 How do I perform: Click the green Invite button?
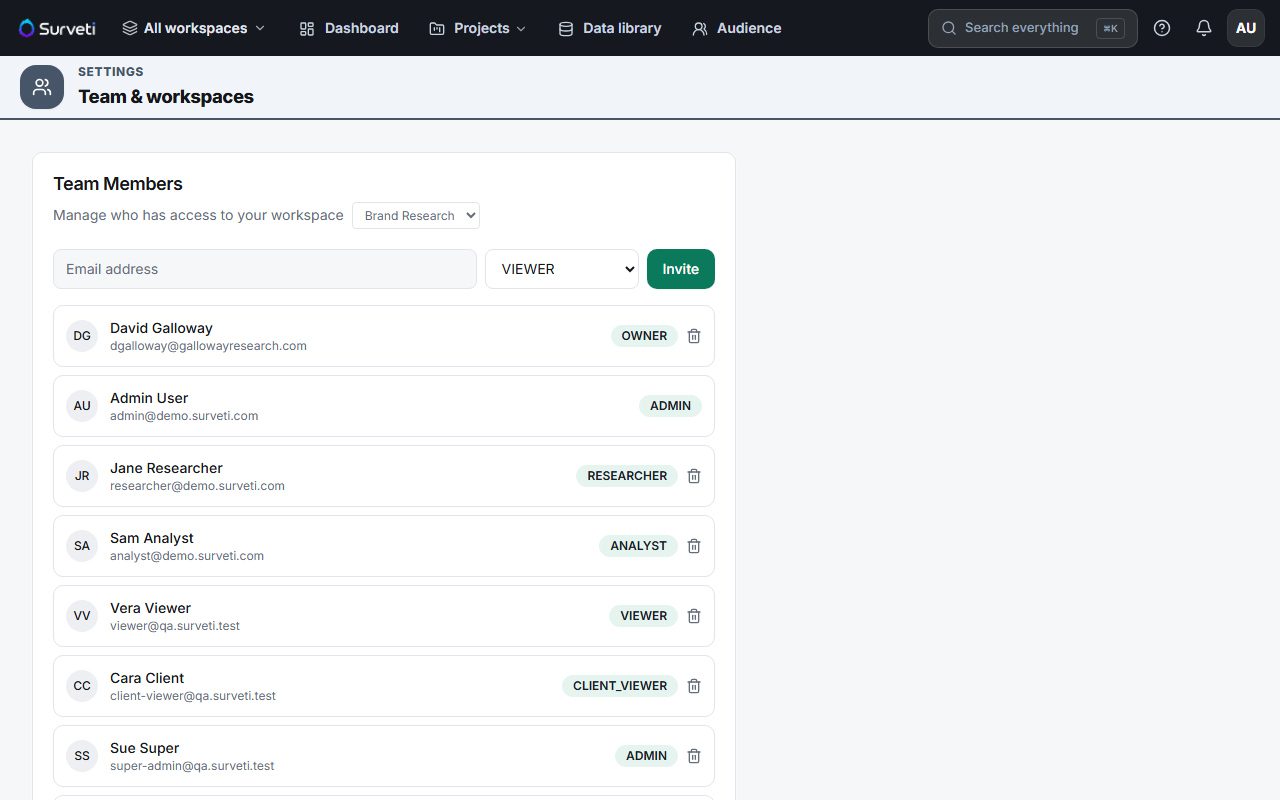tap(681, 269)
